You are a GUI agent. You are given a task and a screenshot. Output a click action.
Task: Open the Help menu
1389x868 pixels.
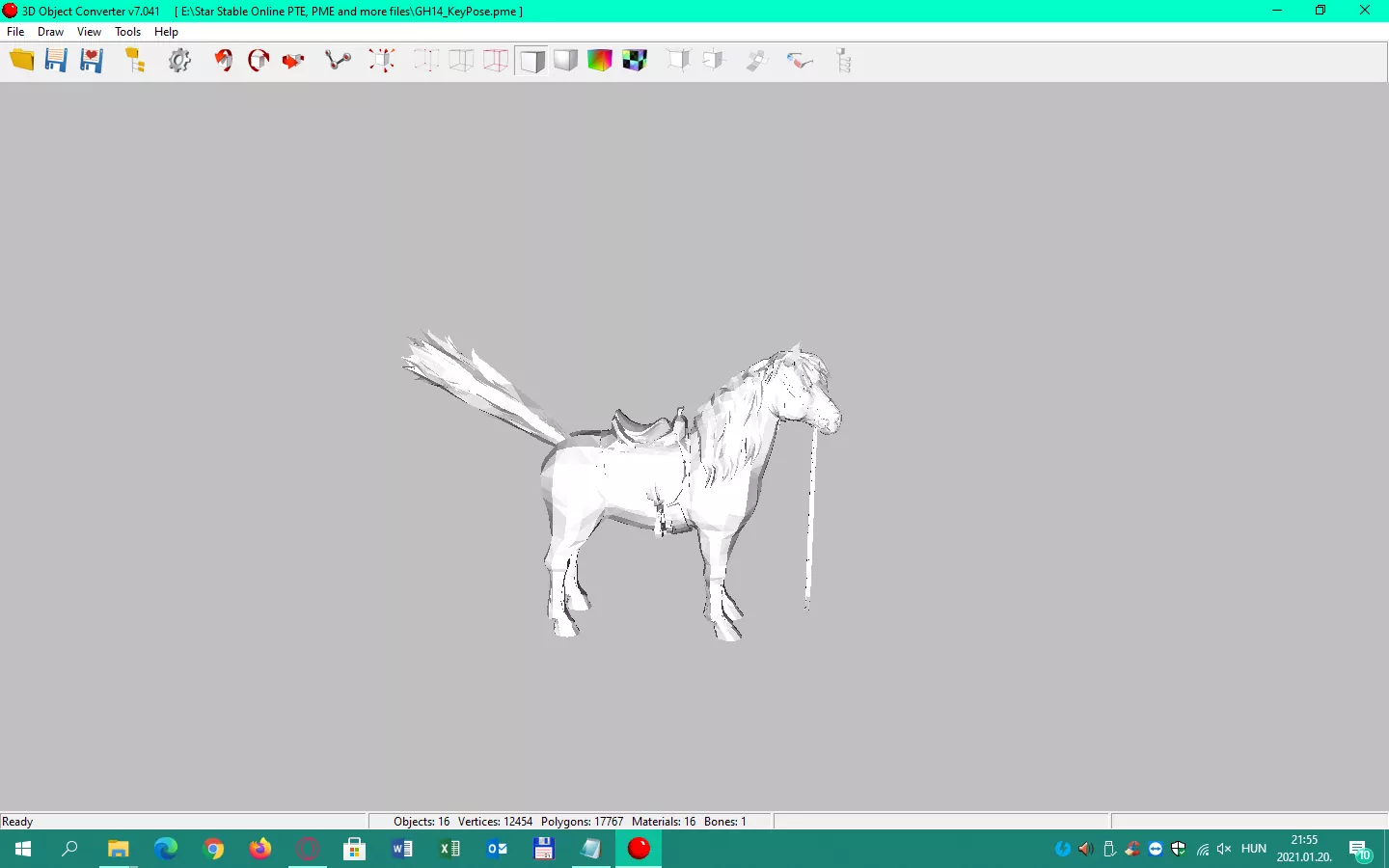pos(167,32)
